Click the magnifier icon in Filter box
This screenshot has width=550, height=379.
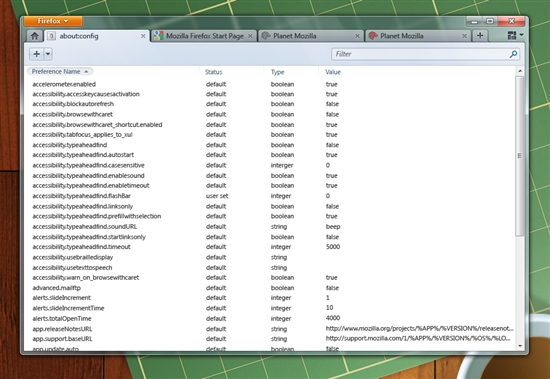pos(514,54)
